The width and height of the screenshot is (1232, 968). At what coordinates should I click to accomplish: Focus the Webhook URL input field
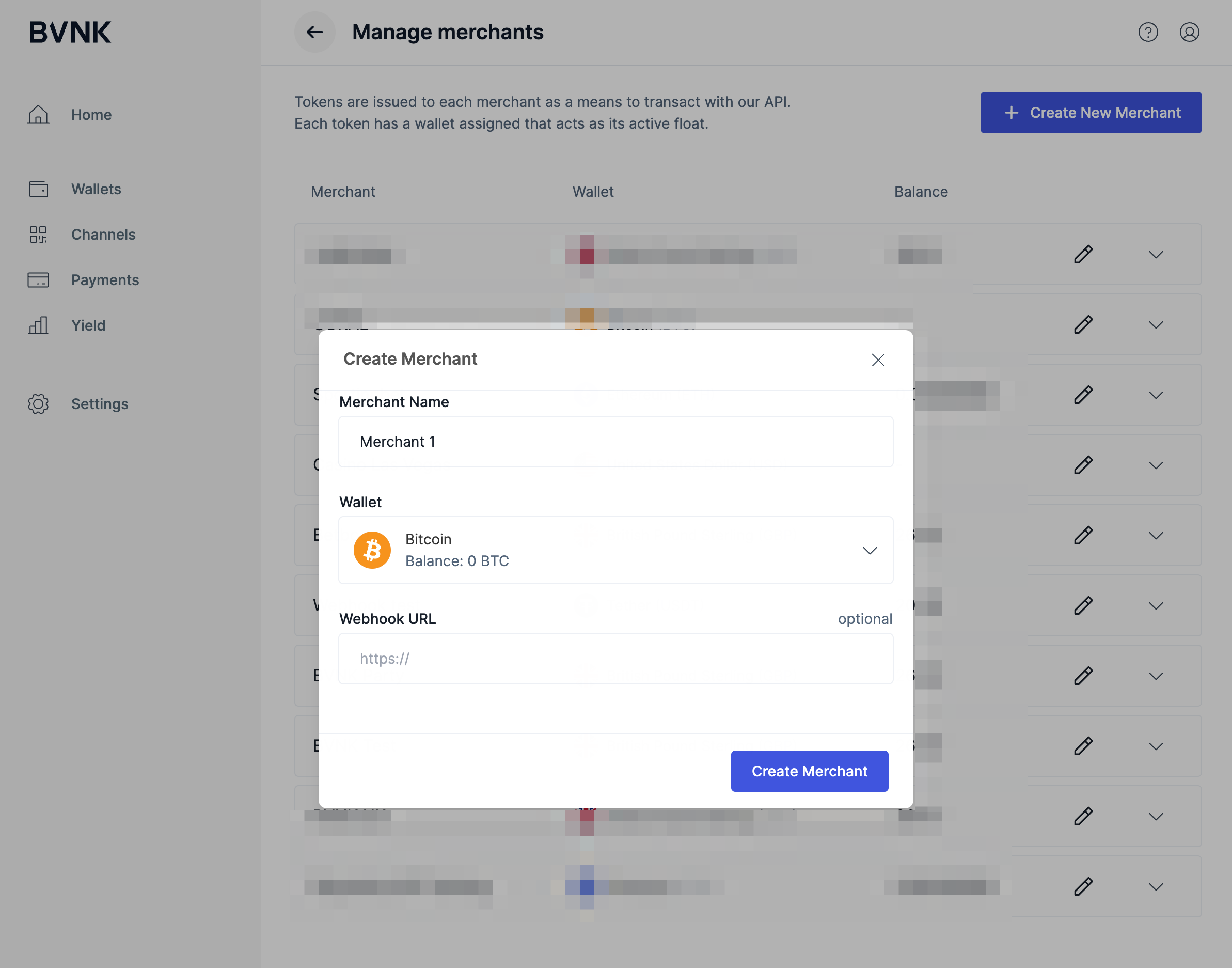pyautogui.click(x=615, y=659)
